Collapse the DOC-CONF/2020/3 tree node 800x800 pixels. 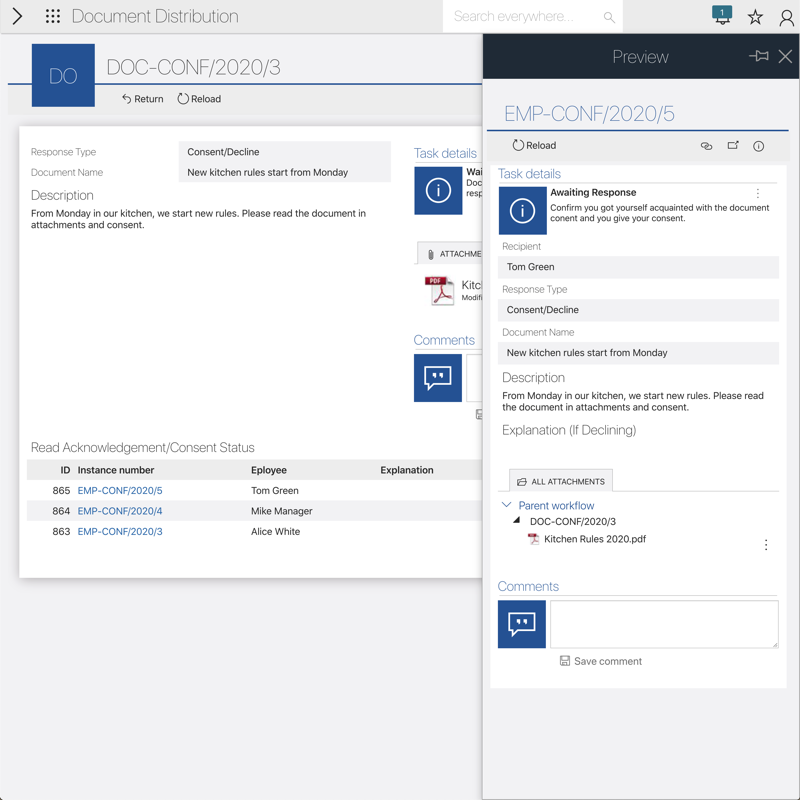tap(517, 521)
